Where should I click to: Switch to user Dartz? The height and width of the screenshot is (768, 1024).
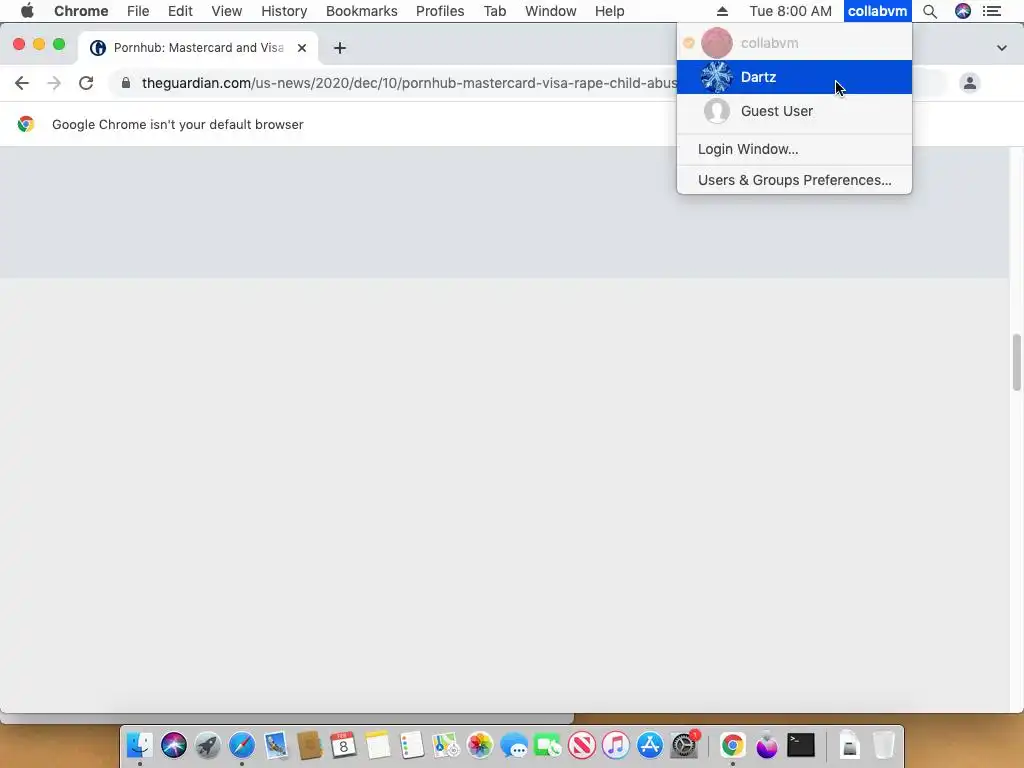pyautogui.click(x=794, y=77)
